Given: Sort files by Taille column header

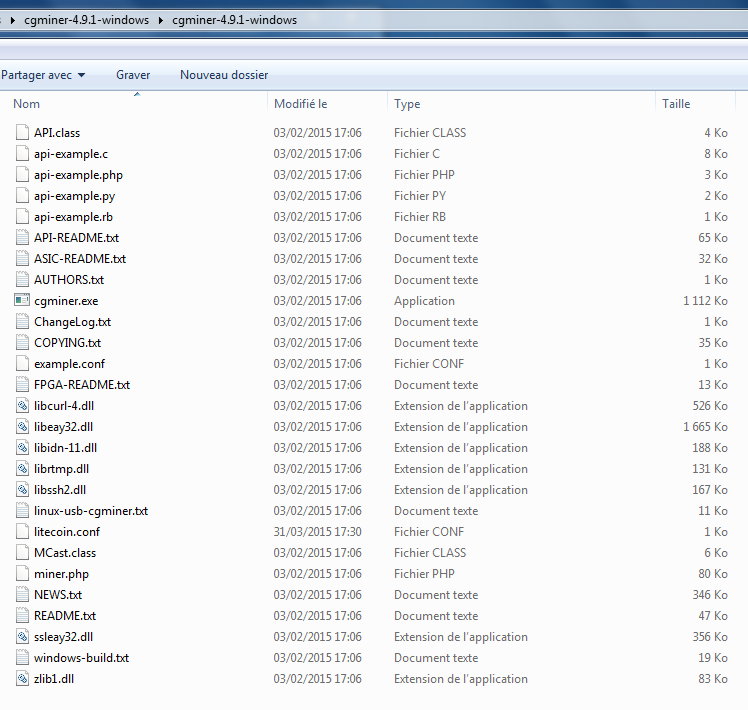Looking at the screenshot, I should [676, 104].
